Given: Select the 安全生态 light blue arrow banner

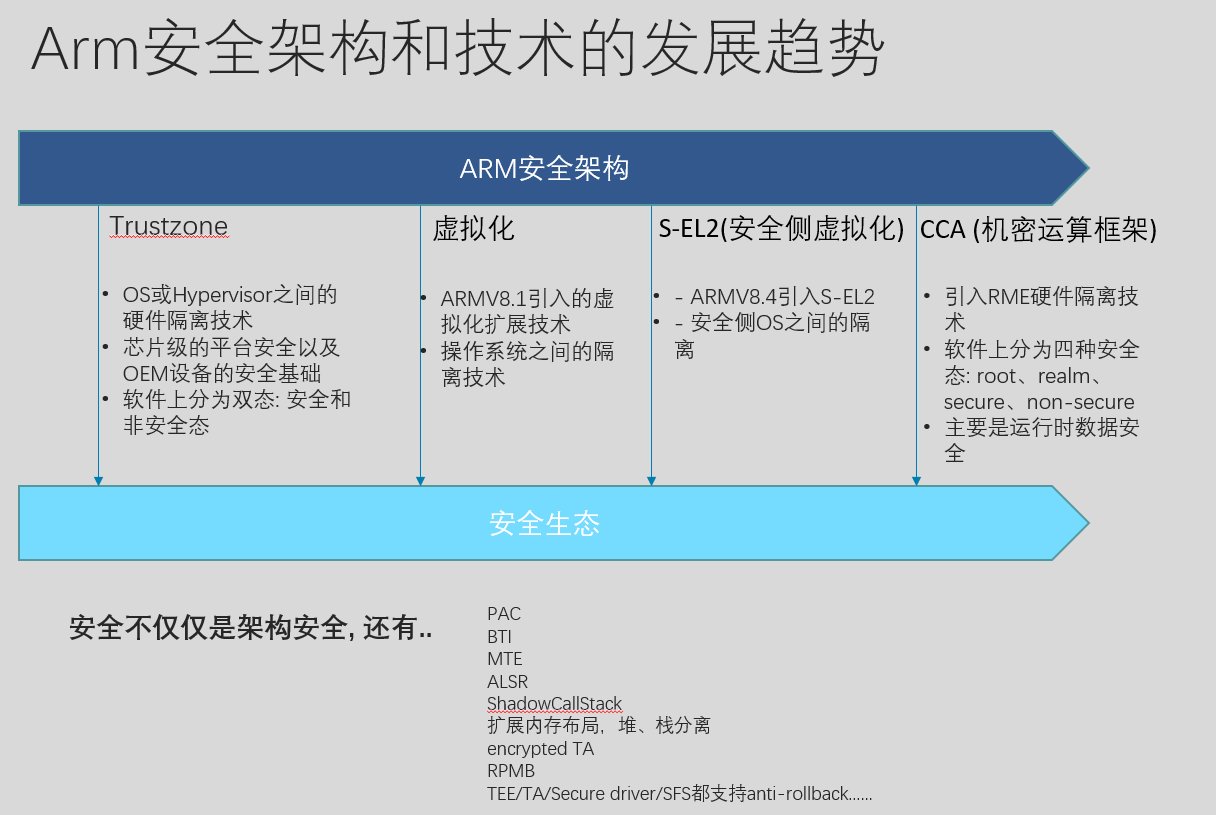Looking at the screenshot, I should tap(553, 523).
